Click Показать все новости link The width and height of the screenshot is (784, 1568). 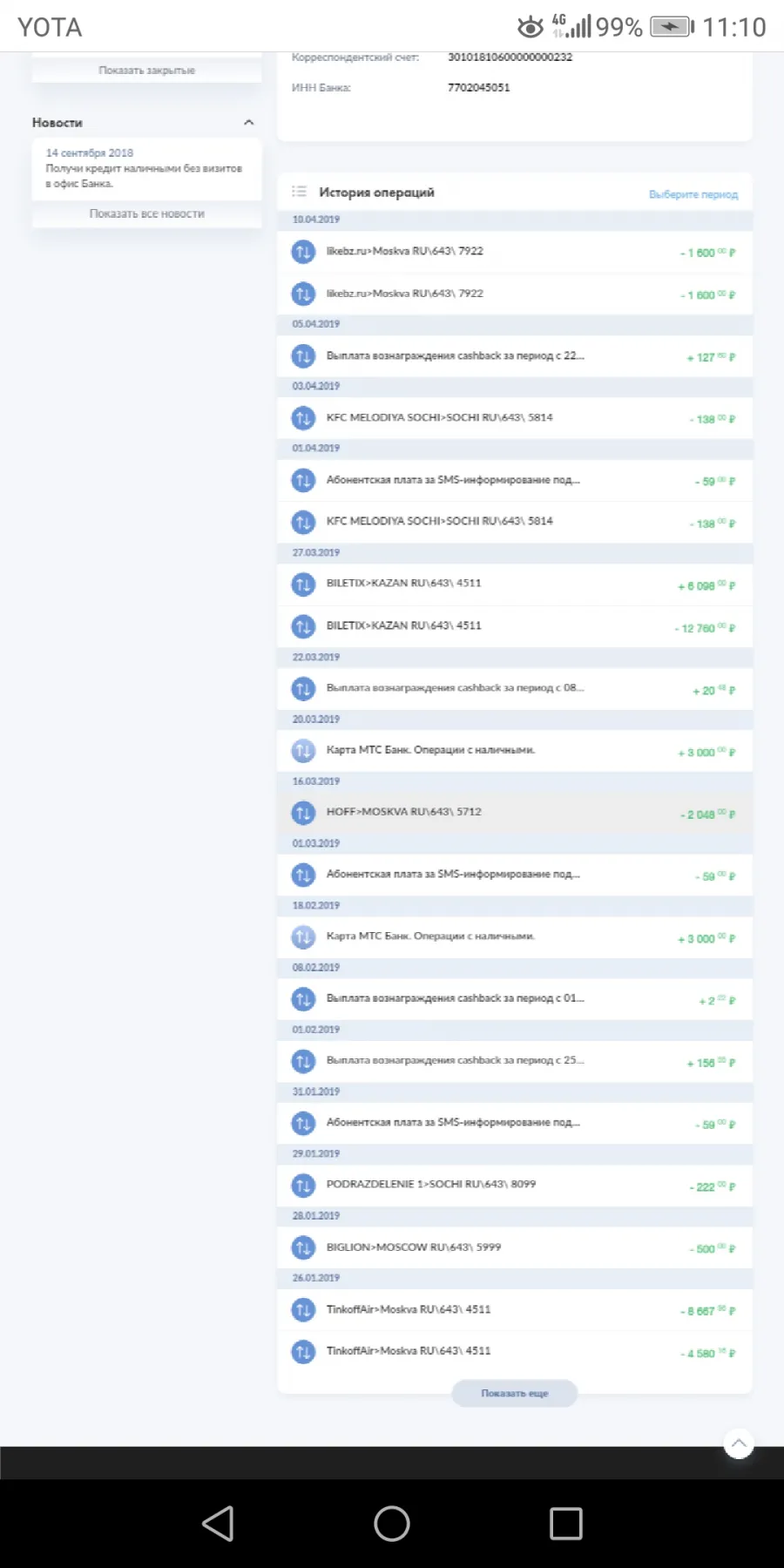point(147,213)
